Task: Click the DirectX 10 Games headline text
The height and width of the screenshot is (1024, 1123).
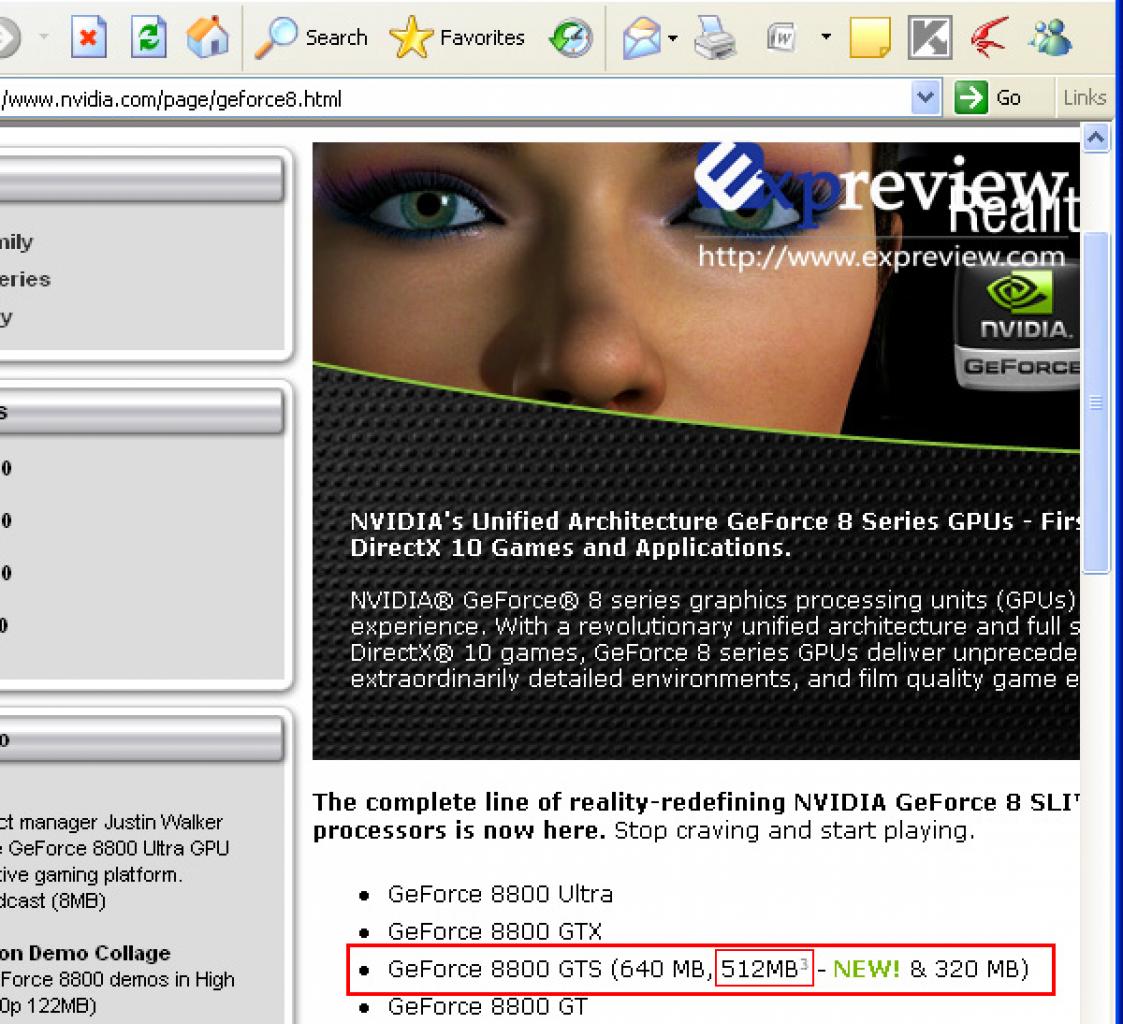Action: [x=571, y=548]
